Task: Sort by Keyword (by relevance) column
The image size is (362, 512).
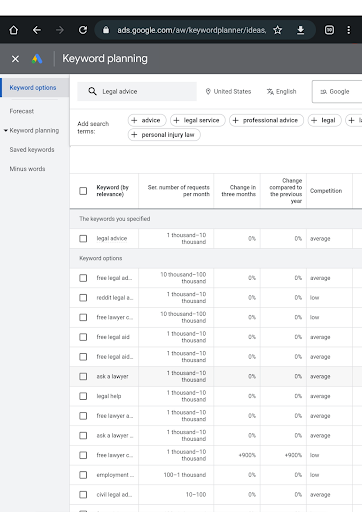Action: coord(113,191)
